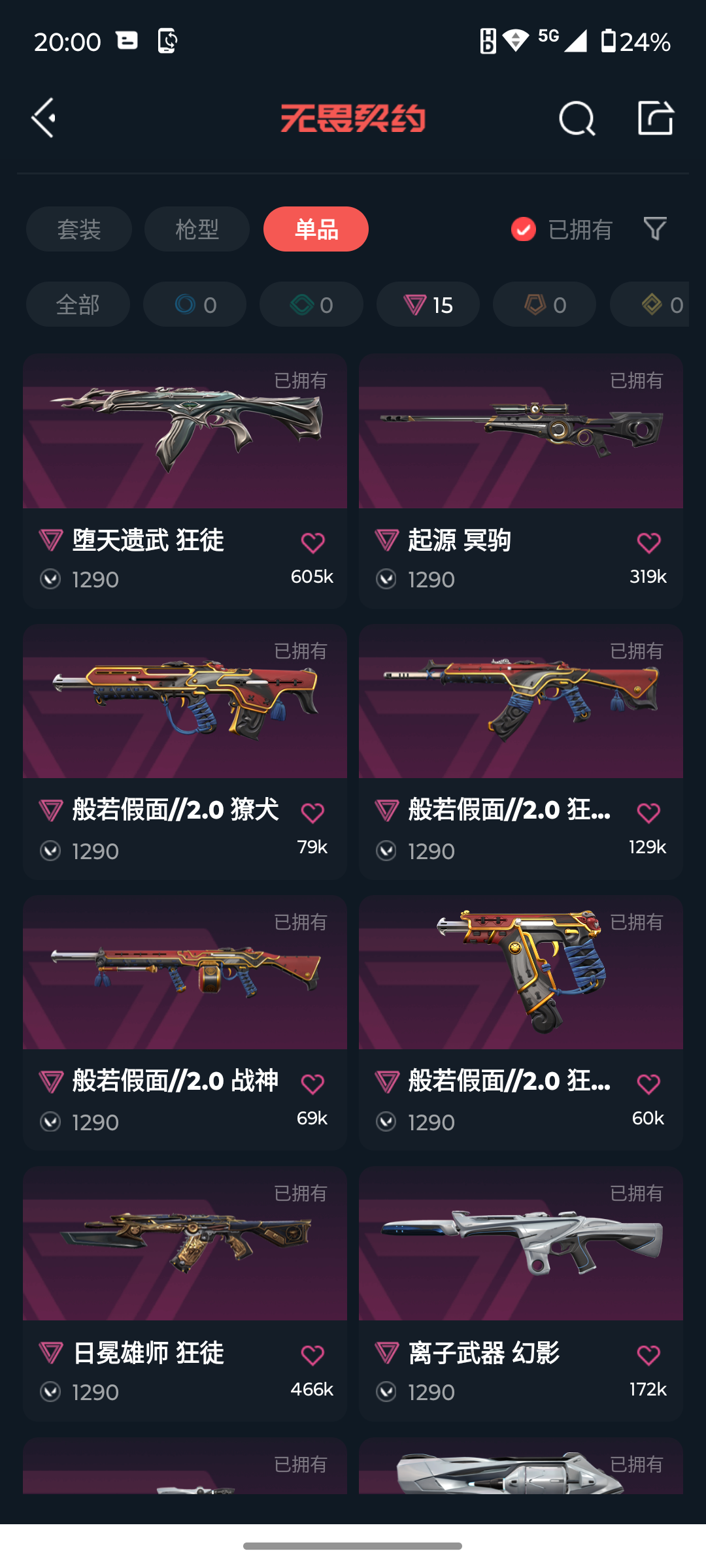This screenshot has height=1568, width=706.
Task: Choose the 全部 all filter button
Action: [x=78, y=304]
